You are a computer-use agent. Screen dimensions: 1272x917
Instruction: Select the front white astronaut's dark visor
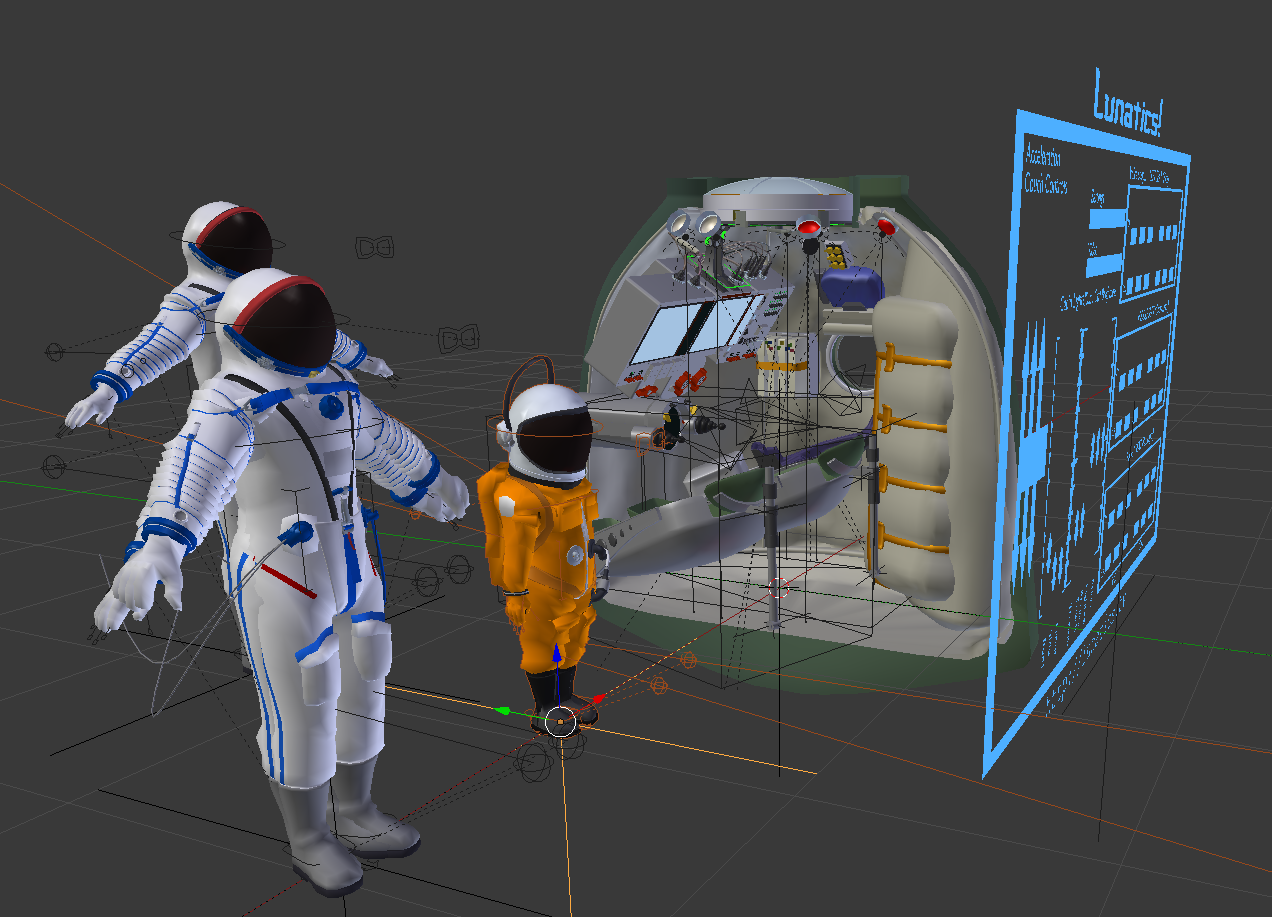(x=291, y=330)
